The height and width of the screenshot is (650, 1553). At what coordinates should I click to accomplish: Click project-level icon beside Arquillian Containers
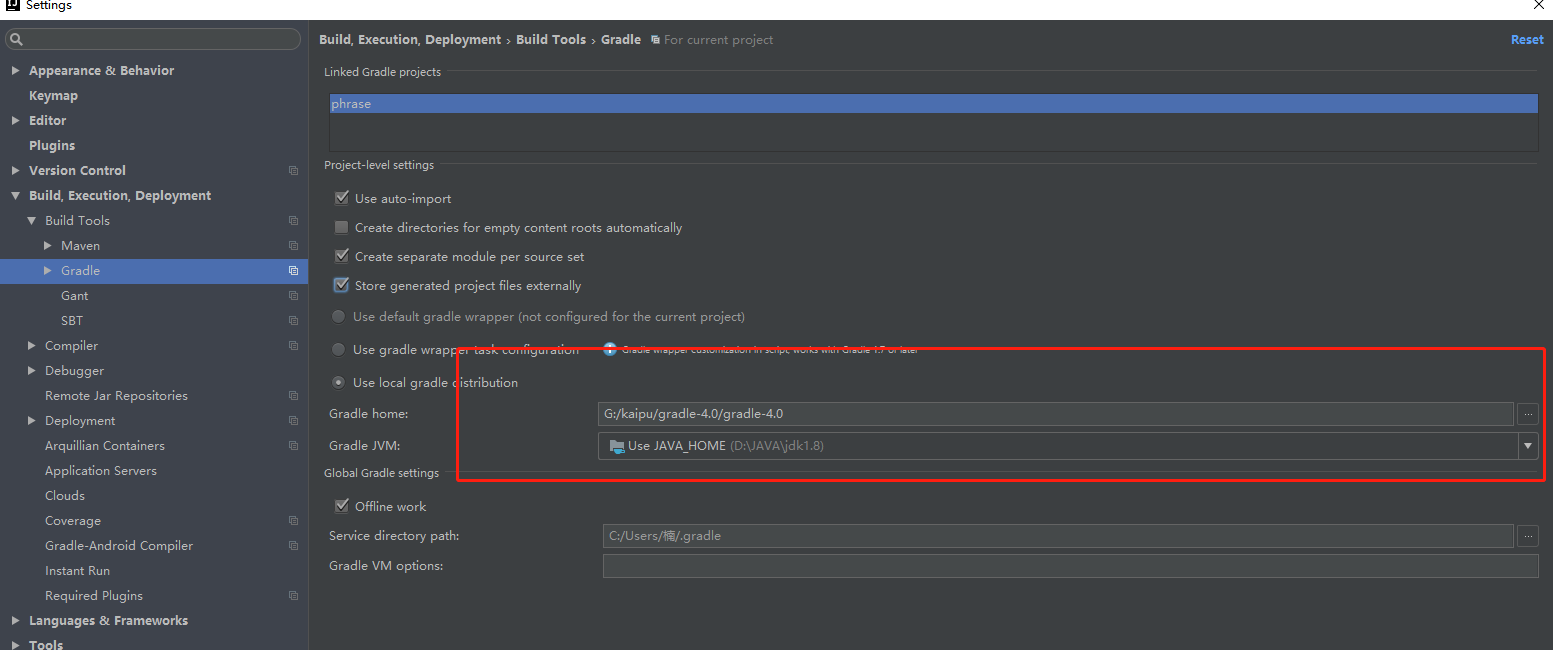[293, 446]
